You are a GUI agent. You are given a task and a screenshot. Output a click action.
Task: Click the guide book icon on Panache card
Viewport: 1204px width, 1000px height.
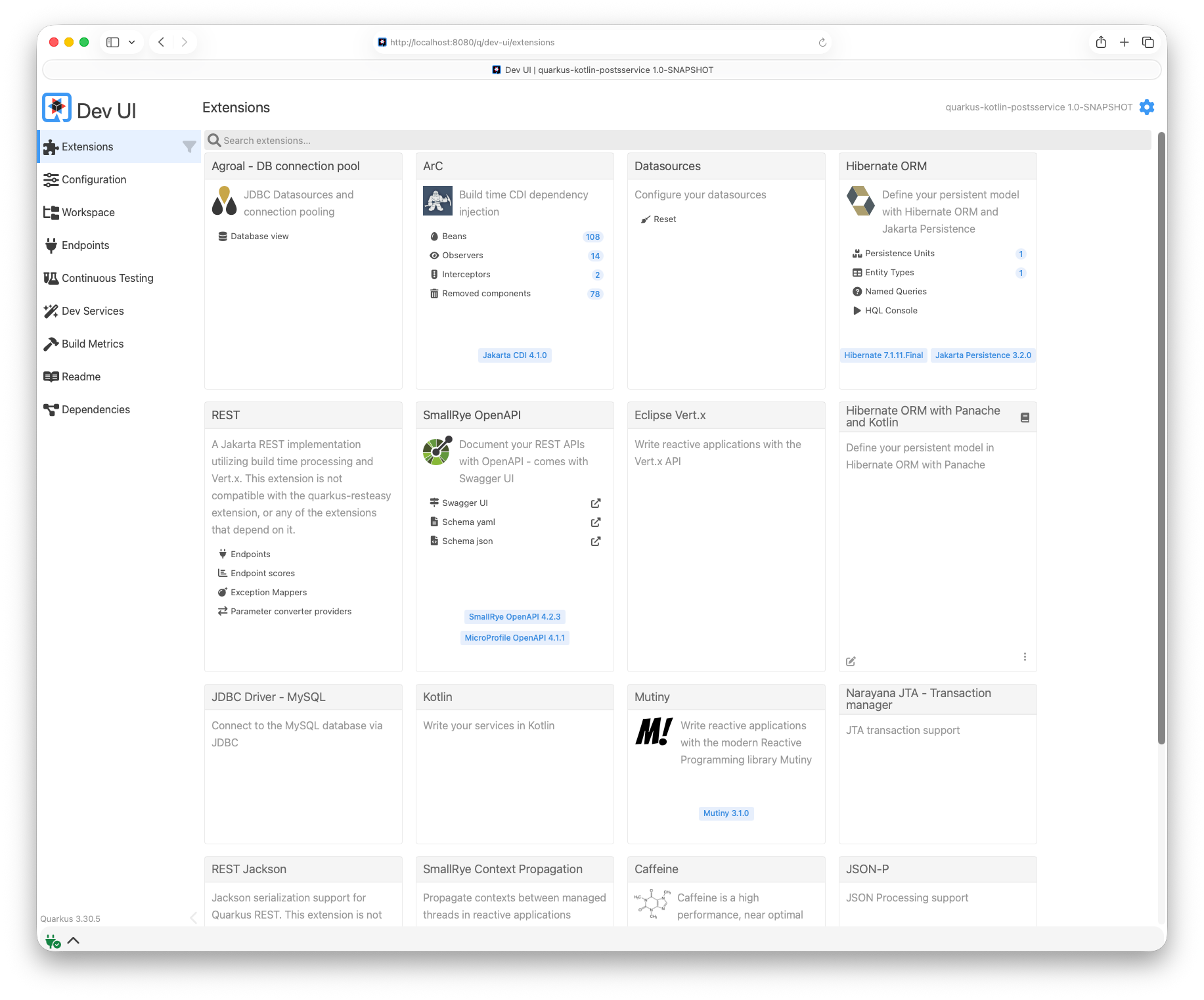coord(1025,417)
